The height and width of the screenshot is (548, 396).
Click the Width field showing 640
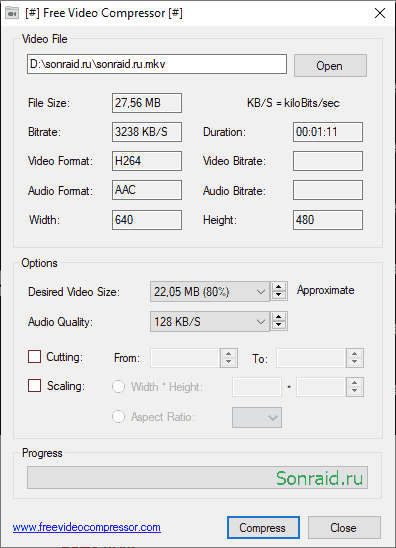click(147, 220)
